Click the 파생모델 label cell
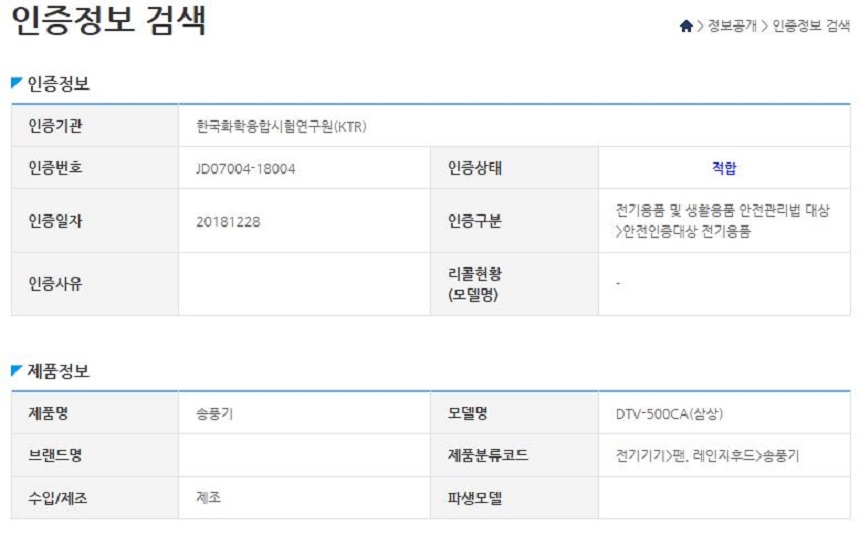This screenshot has height=536, width=860. (514, 498)
